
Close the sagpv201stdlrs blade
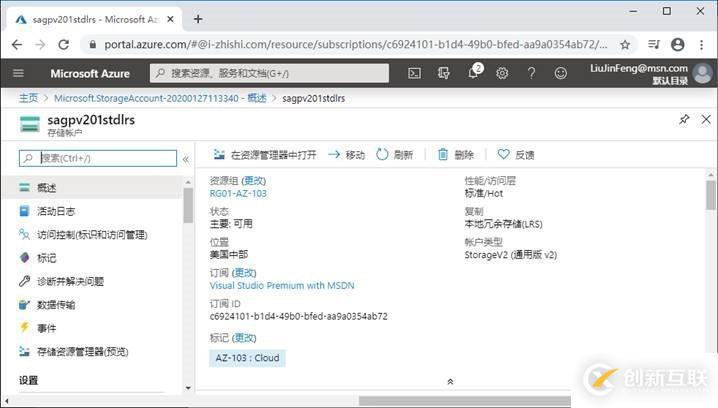coord(706,120)
